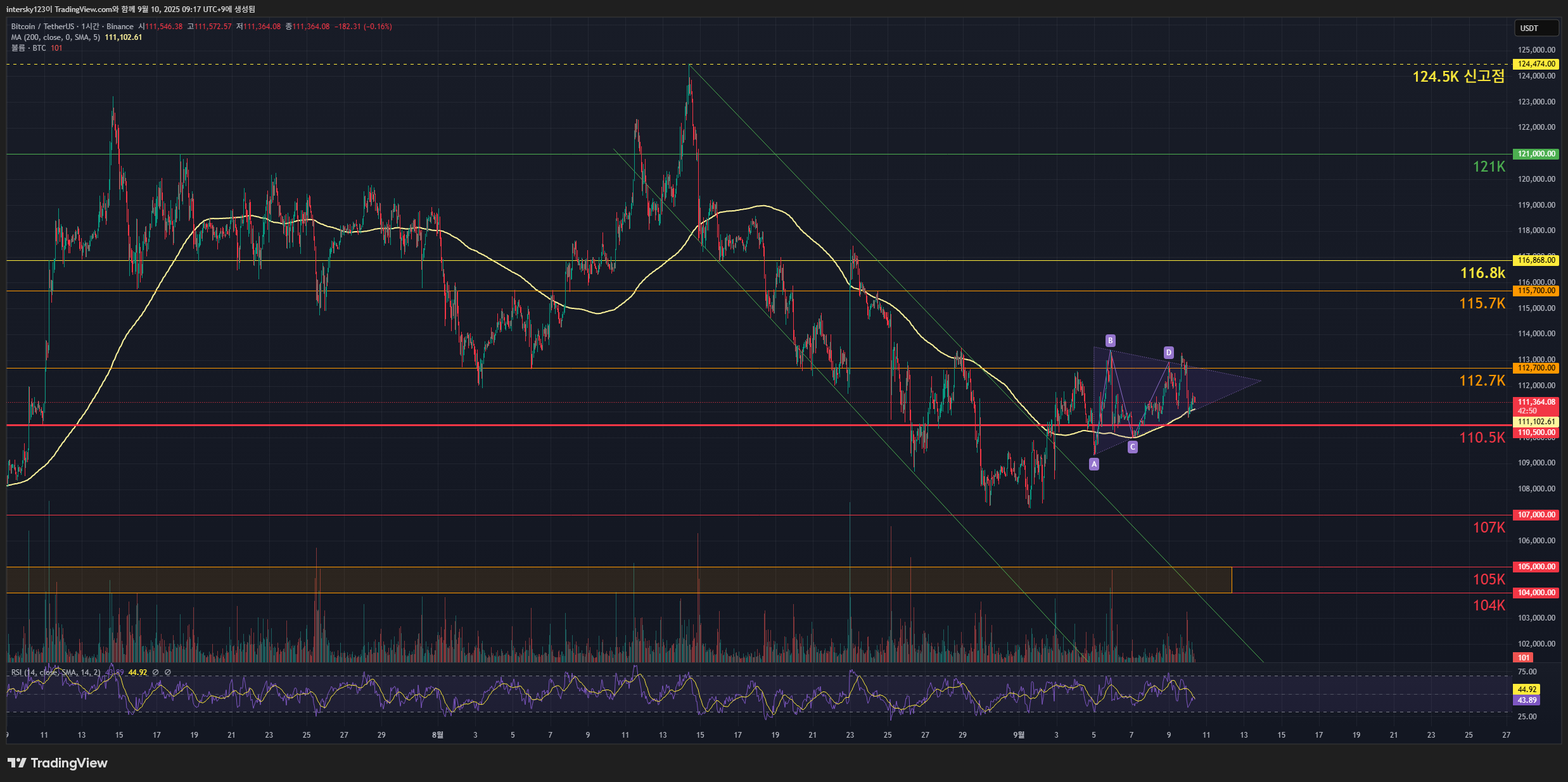Click the '105K' annotation text
Viewport: 1568px width, 782px height.
coord(1489,579)
